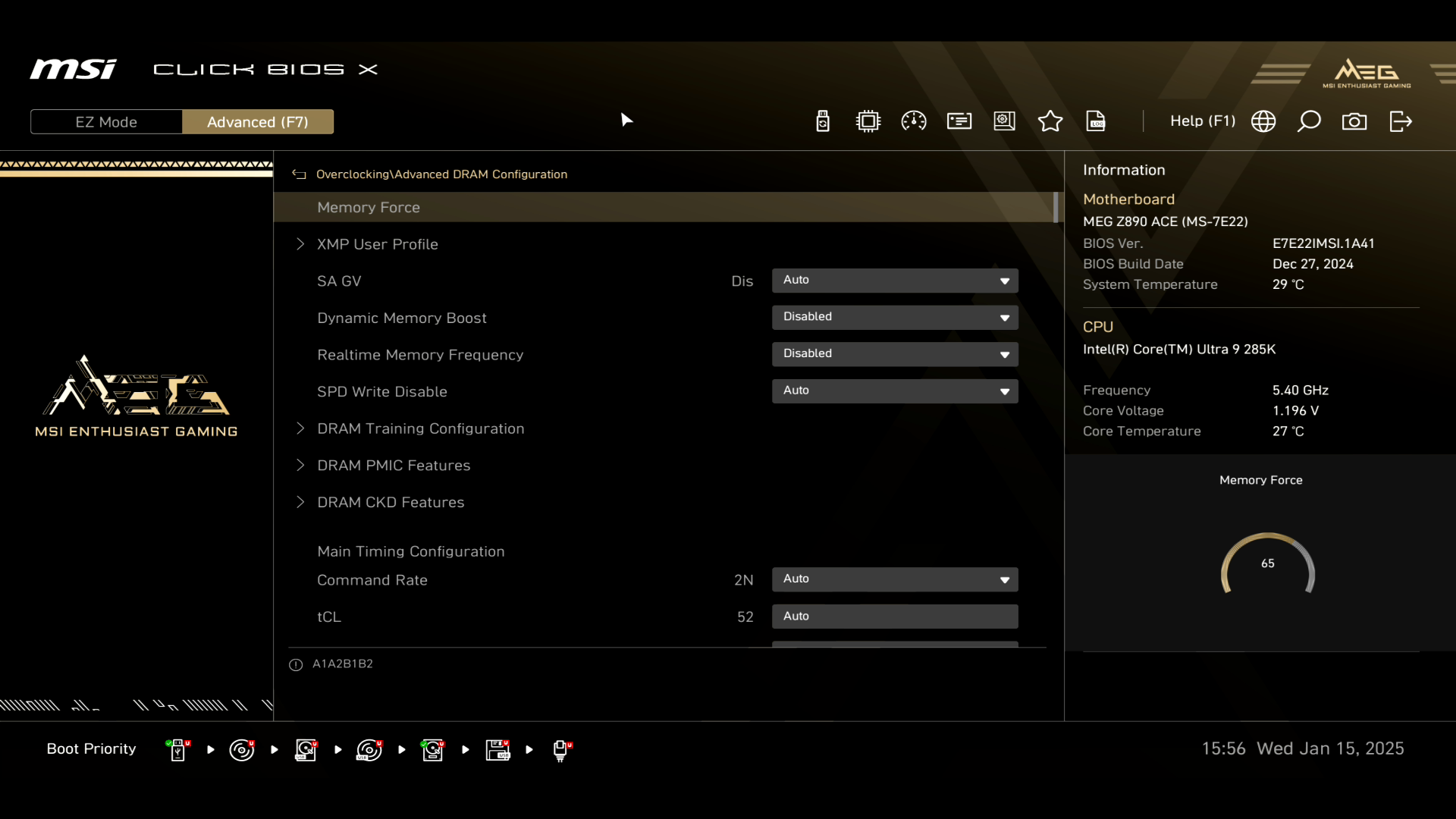Open the speedometer overclocking icon
Image resolution: width=1456 pixels, height=819 pixels.
pos(914,121)
